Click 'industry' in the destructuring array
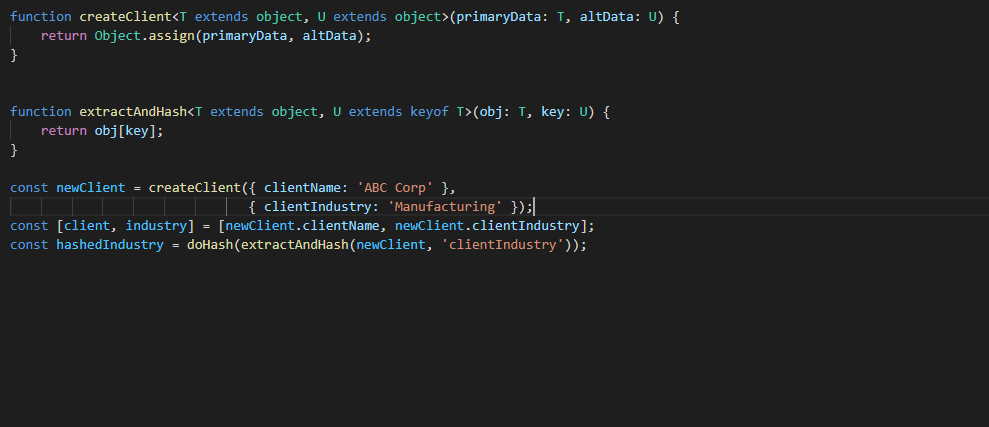989x427 pixels. pyautogui.click(x=156, y=225)
